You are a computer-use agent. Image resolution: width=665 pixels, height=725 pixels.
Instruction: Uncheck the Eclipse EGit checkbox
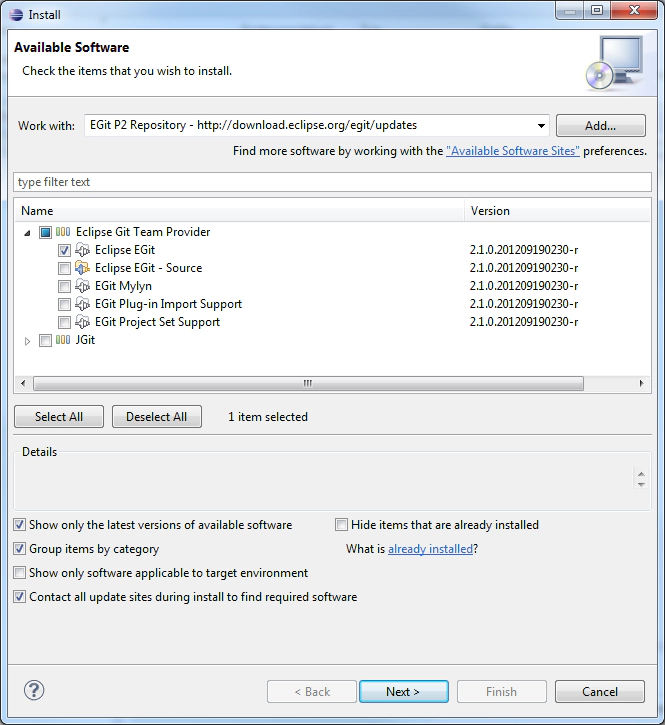[64, 250]
